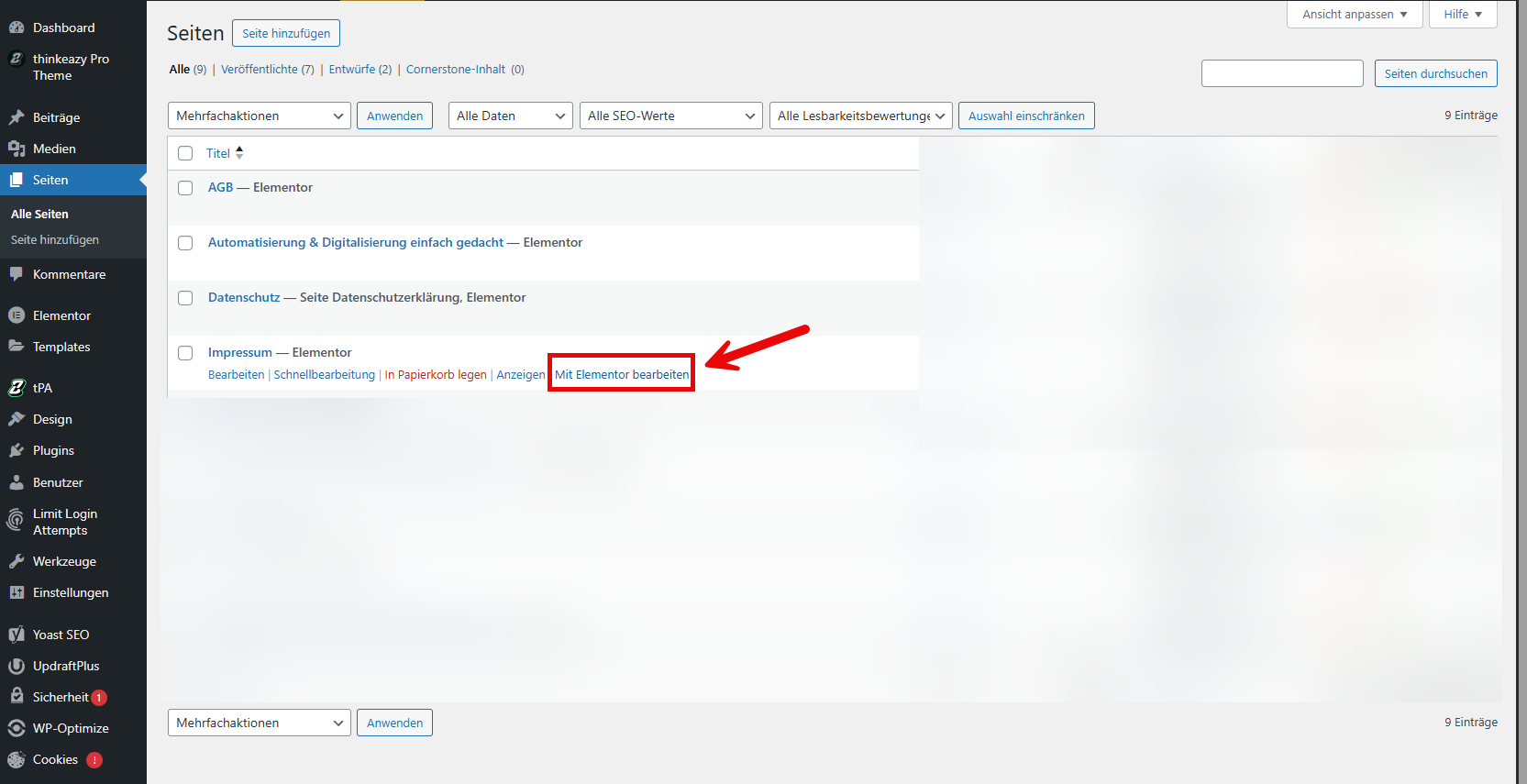This screenshot has height=784, width=1527.
Task: Open the Alle SEO-Werte dropdown
Action: (x=671, y=116)
